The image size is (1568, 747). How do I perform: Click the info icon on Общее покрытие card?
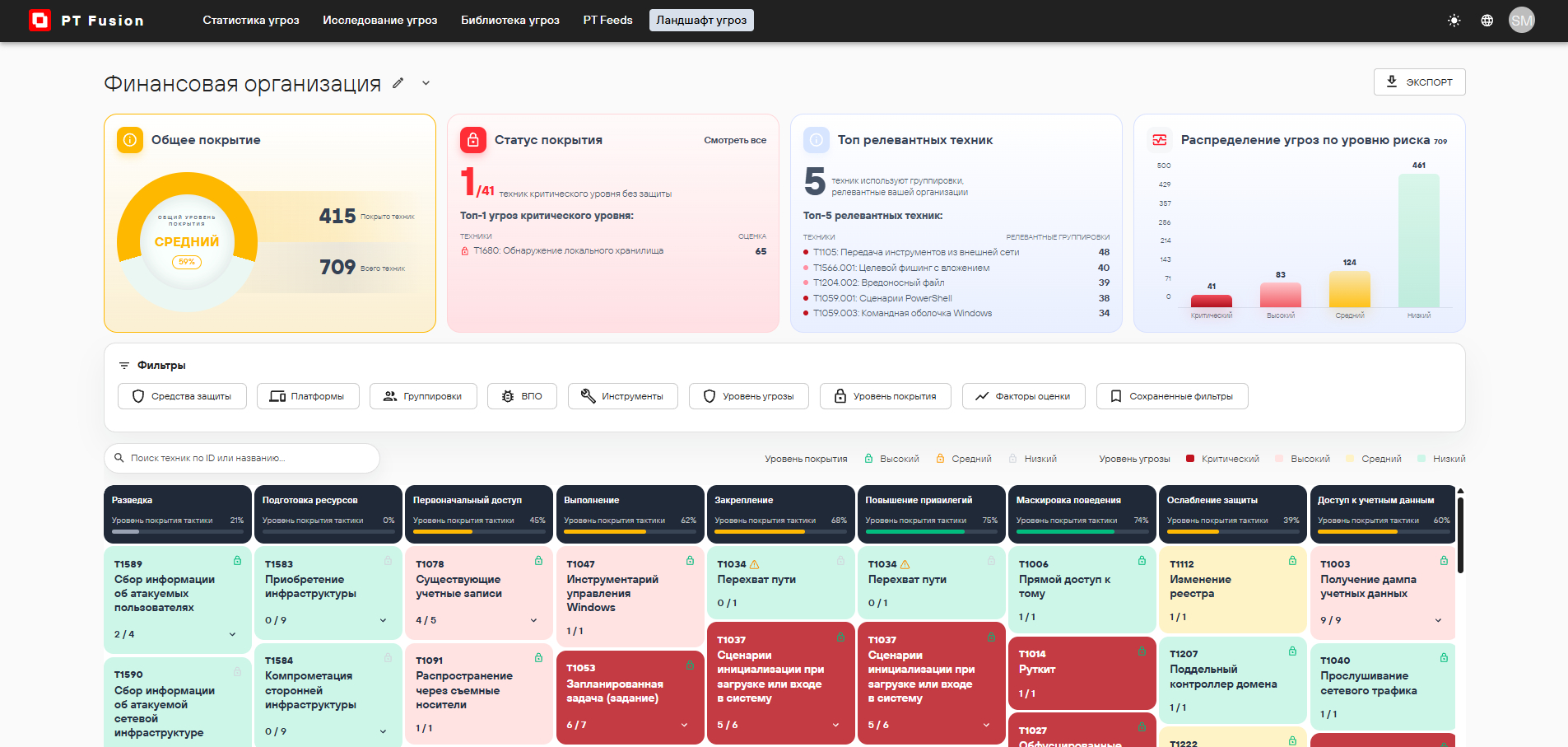tap(130, 140)
